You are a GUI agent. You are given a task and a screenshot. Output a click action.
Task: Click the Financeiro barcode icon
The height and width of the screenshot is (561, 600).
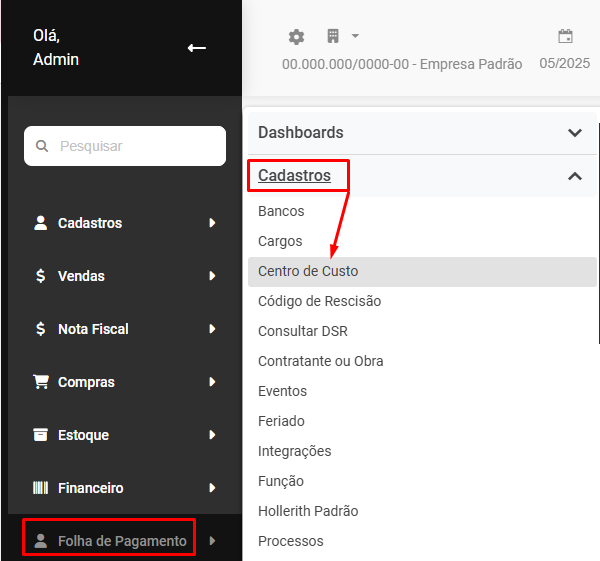coord(41,488)
